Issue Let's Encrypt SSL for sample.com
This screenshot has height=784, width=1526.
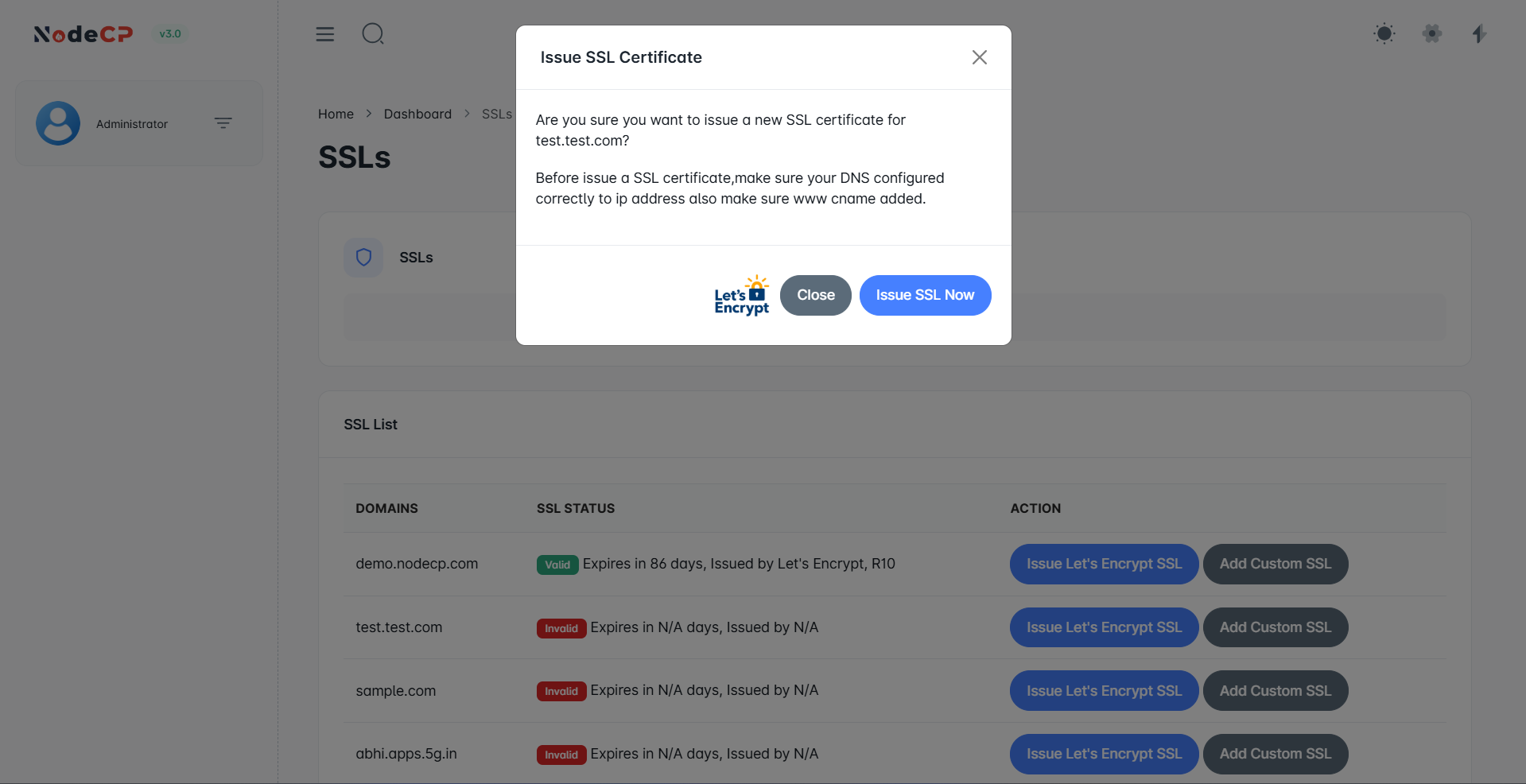1104,691
